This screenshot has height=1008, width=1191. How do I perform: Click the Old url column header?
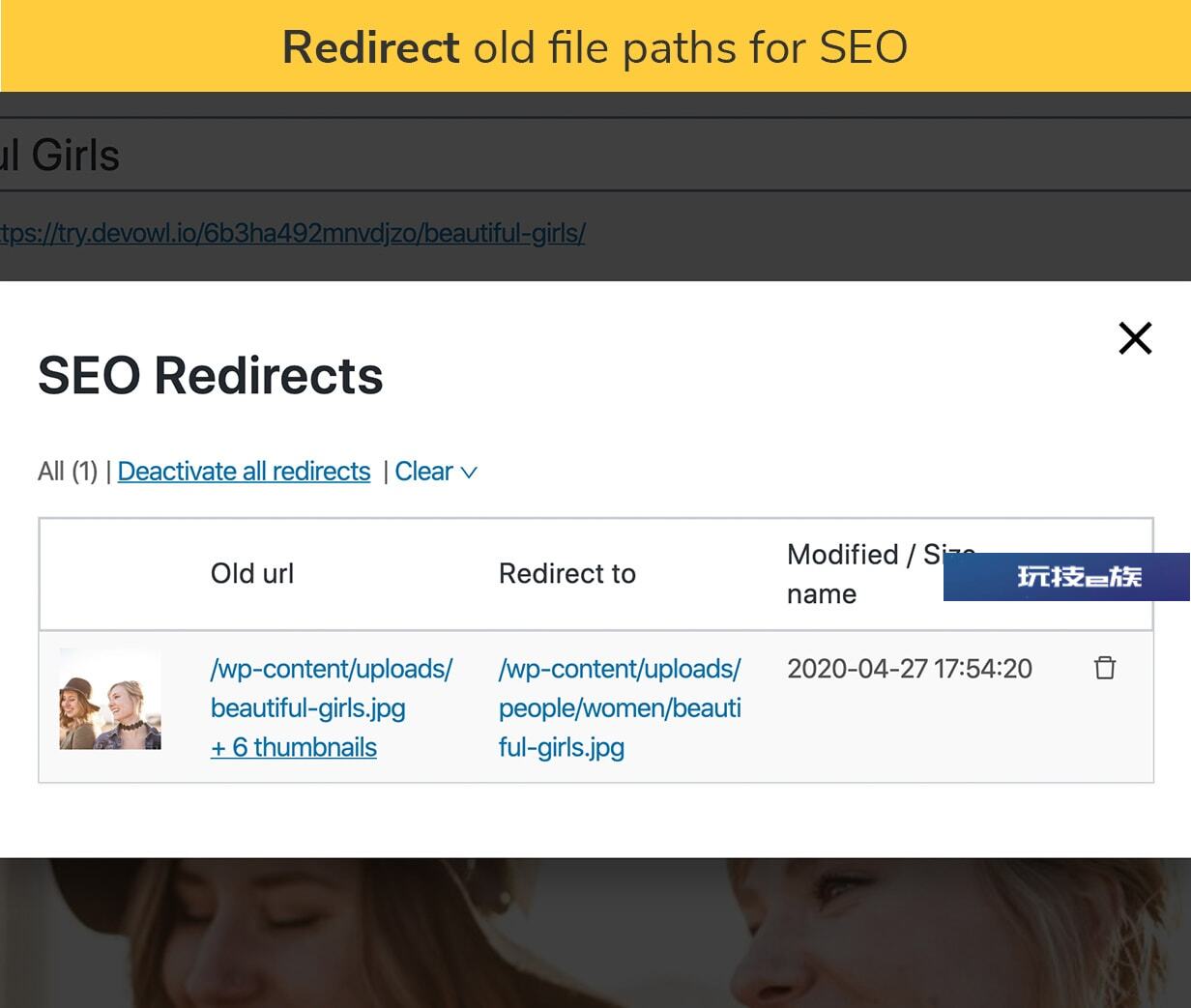252,574
